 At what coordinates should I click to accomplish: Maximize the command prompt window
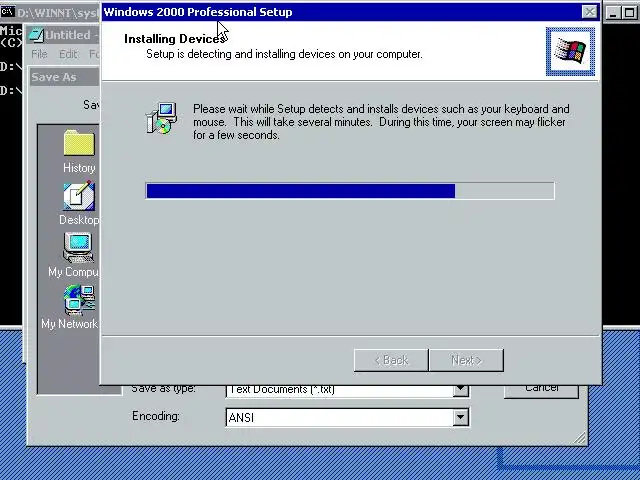629,12
